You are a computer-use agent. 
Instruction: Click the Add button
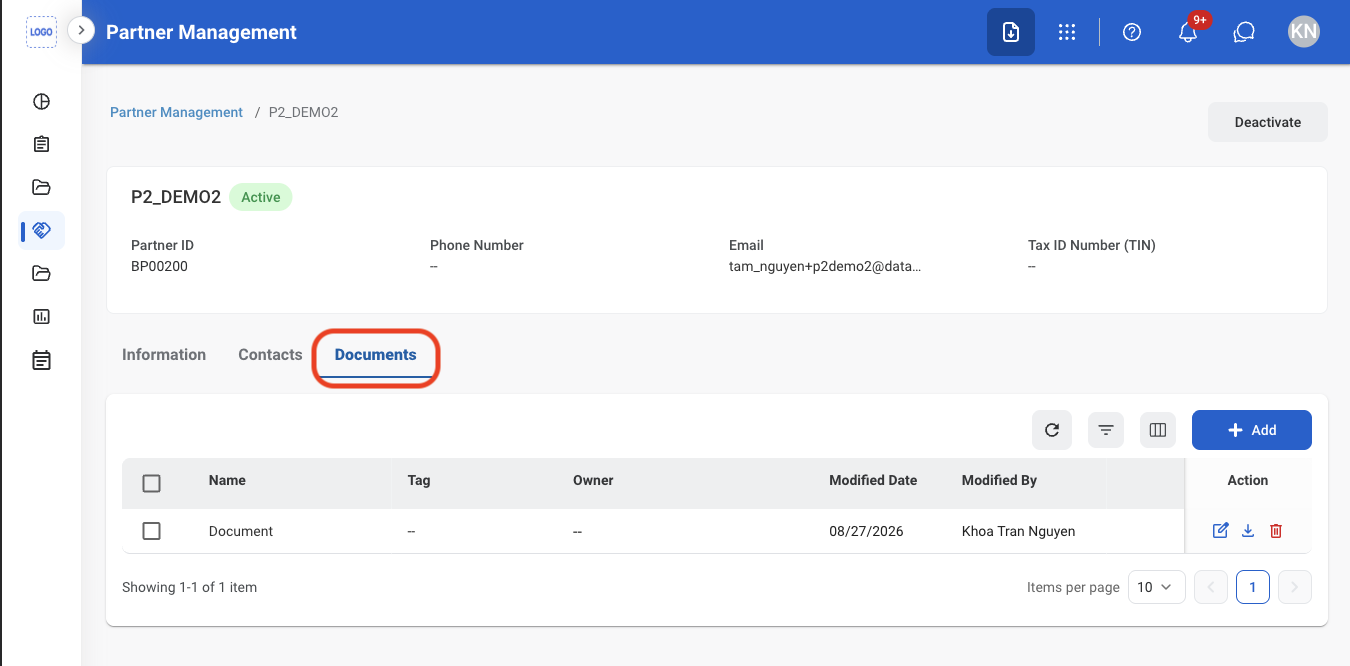1252,430
